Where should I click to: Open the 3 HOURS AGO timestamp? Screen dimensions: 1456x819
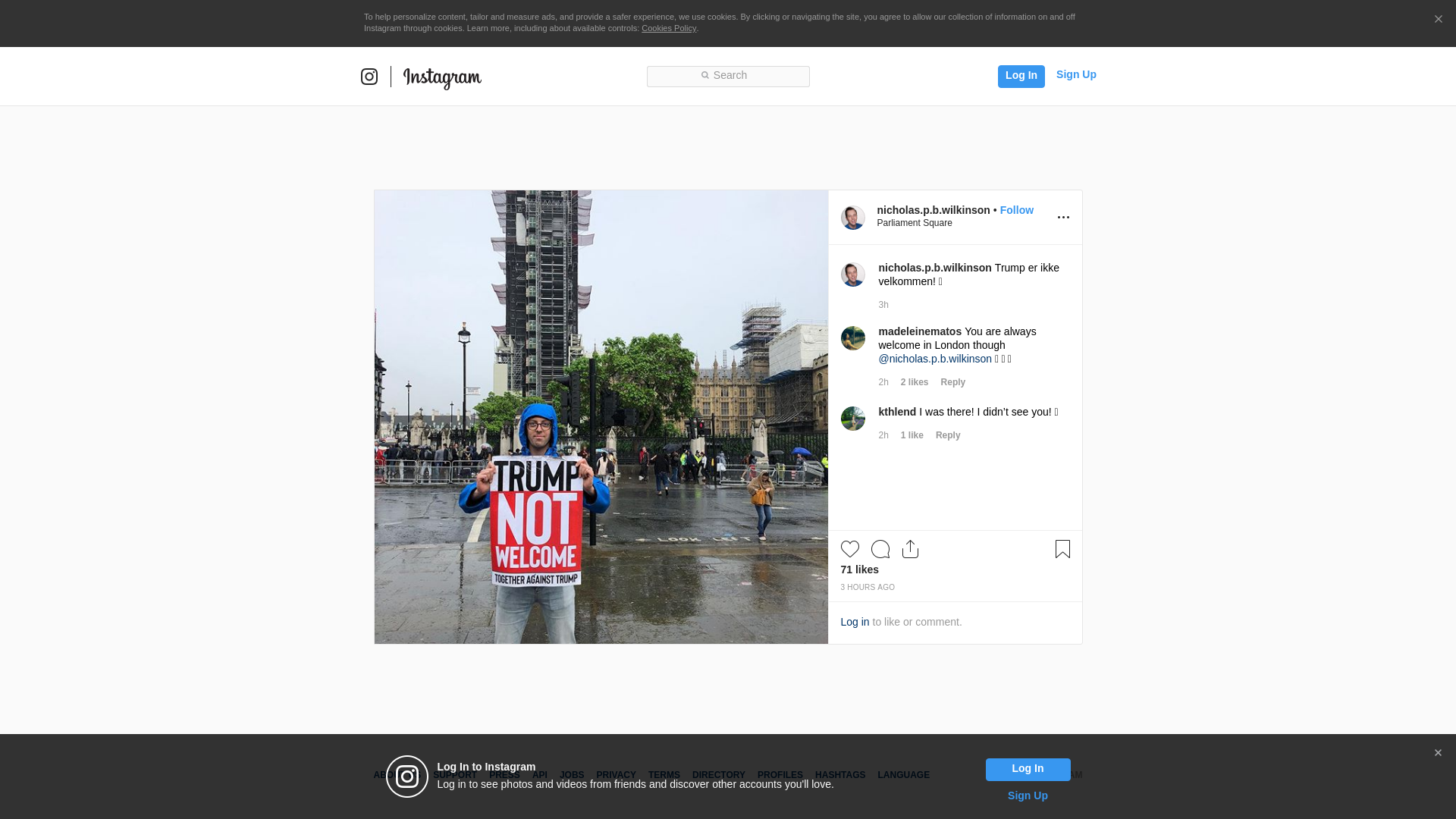868,588
